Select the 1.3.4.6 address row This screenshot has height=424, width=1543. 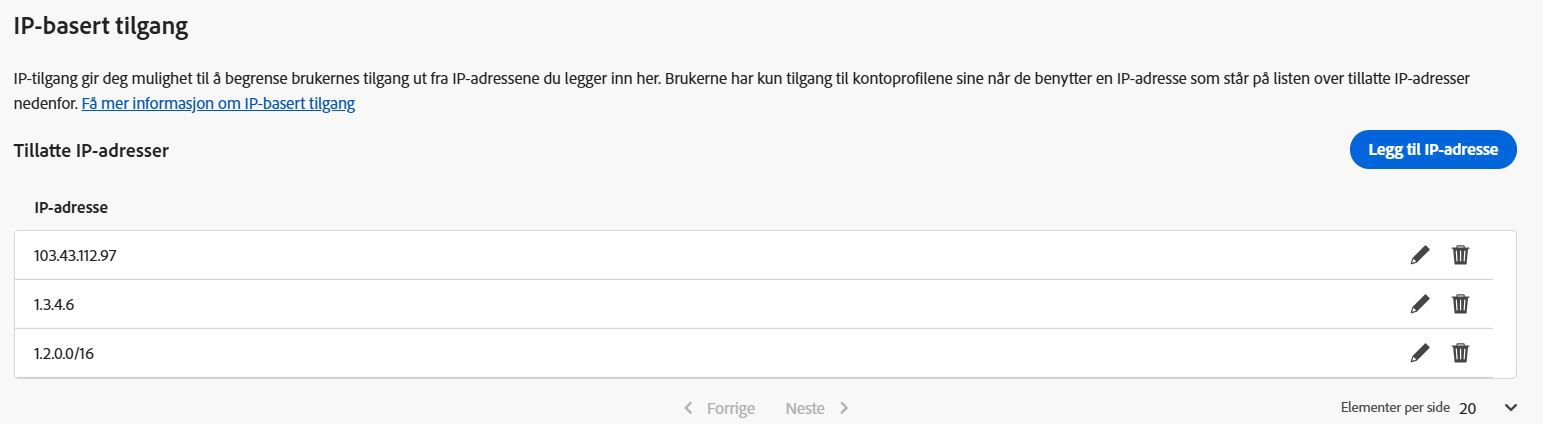(x=54, y=304)
